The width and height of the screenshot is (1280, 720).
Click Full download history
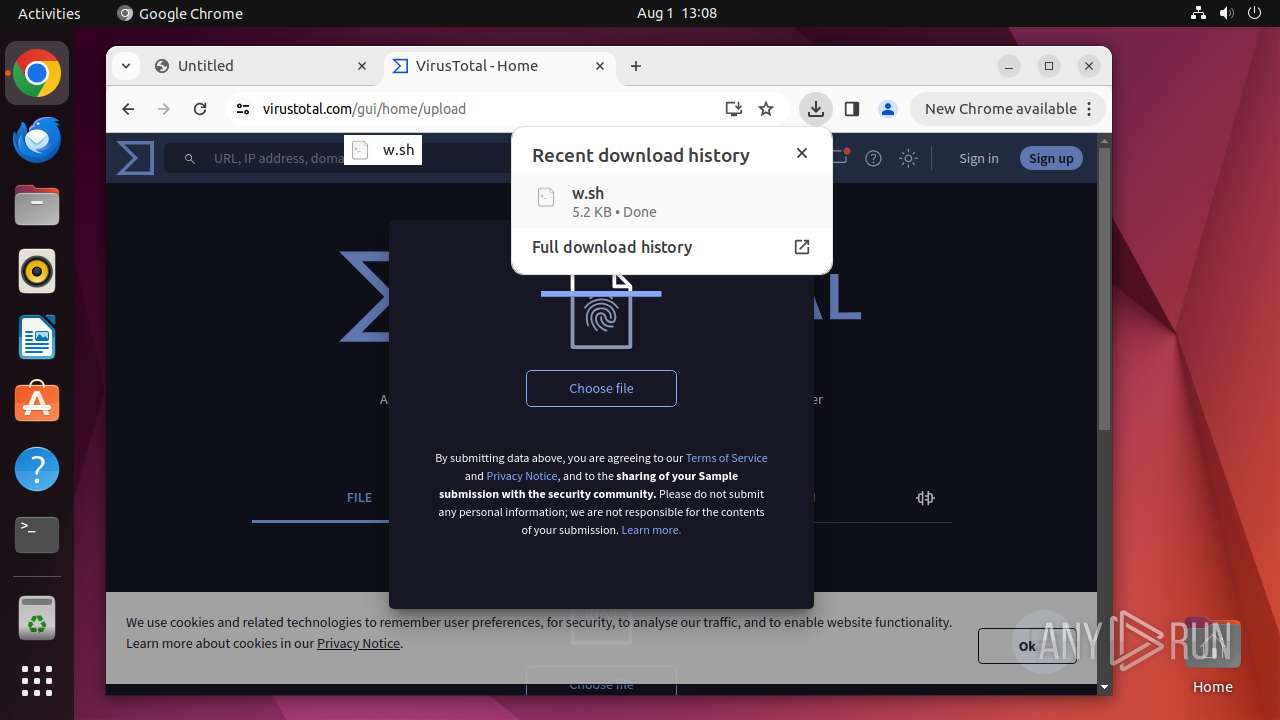coord(612,247)
